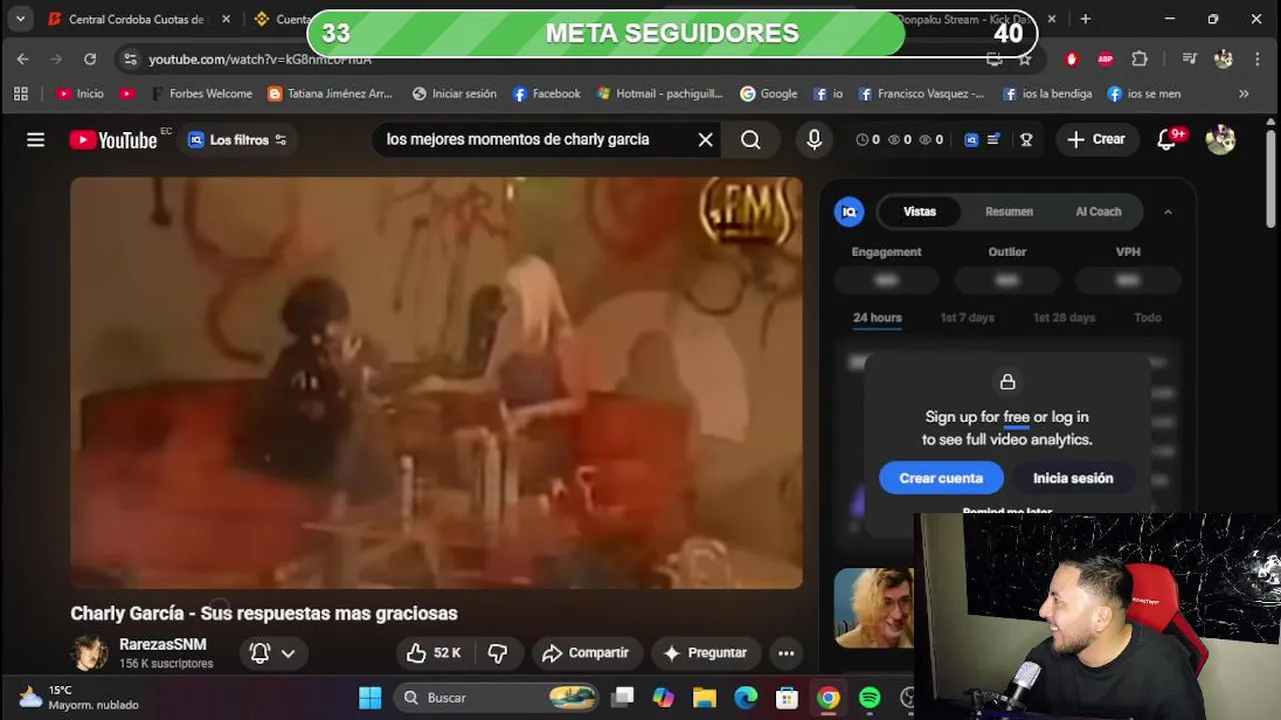Click the Crear button in YouTube header
Screen dimensions: 1281x720
(x=1097, y=140)
